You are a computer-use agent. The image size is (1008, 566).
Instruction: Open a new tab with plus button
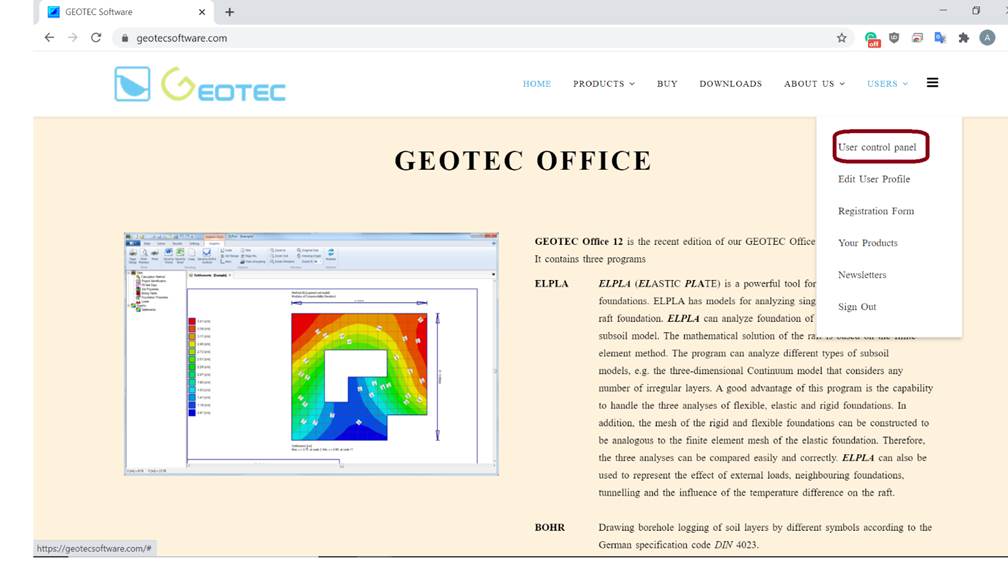(x=230, y=12)
